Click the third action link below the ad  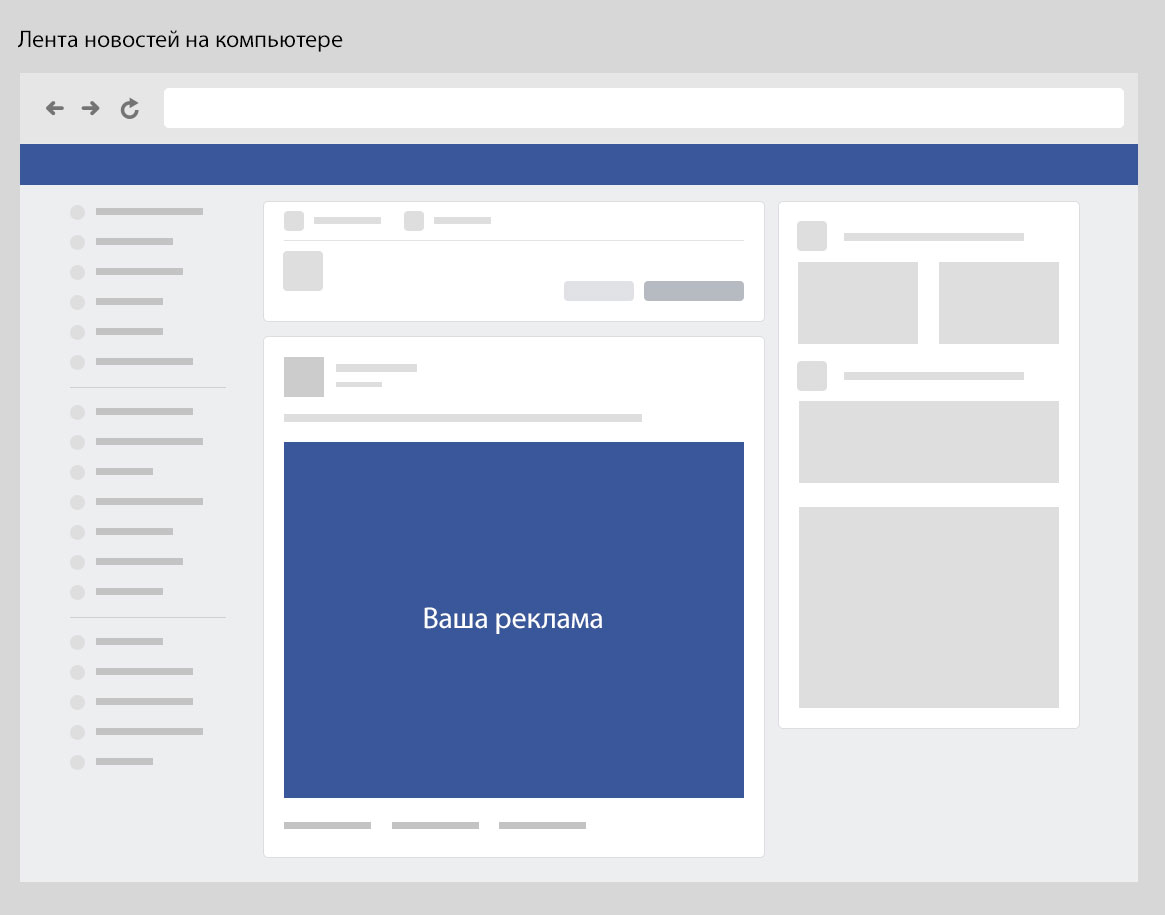pyautogui.click(x=542, y=826)
